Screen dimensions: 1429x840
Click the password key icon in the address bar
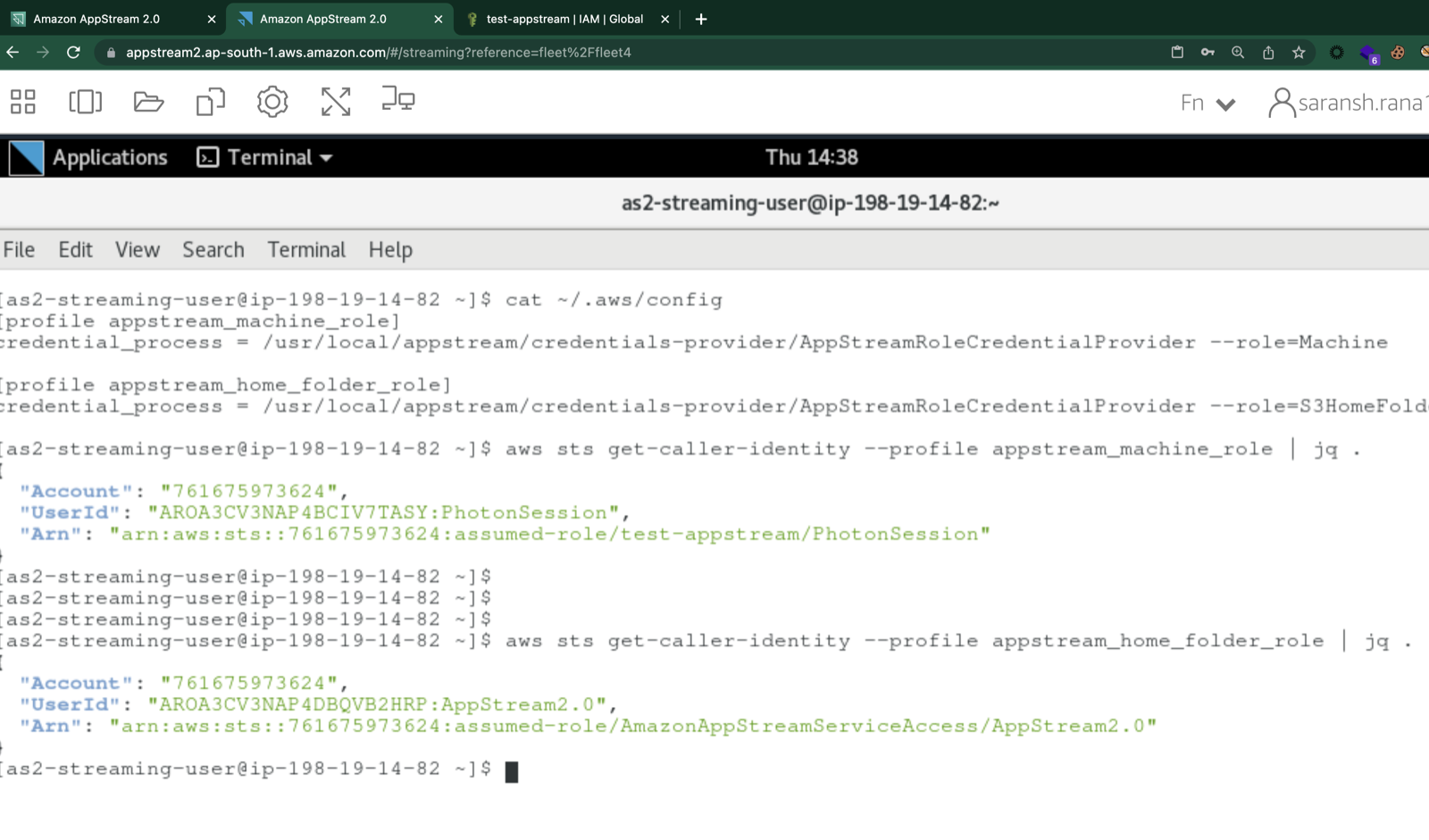1208,53
